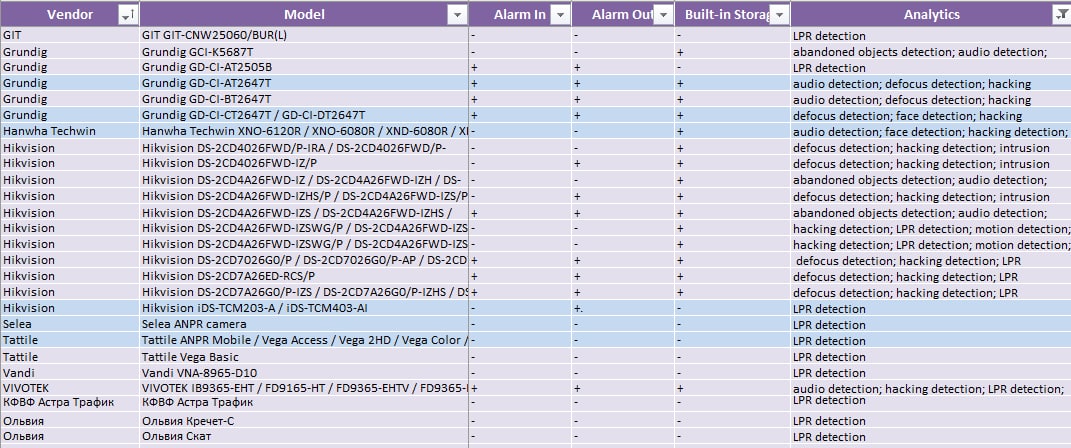Select the Hanwha Techwin XNO-6120R model cell
Image resolution: width=1071 pixels, height=448 pixels.
pyautogui.click(x=304, y=131)
